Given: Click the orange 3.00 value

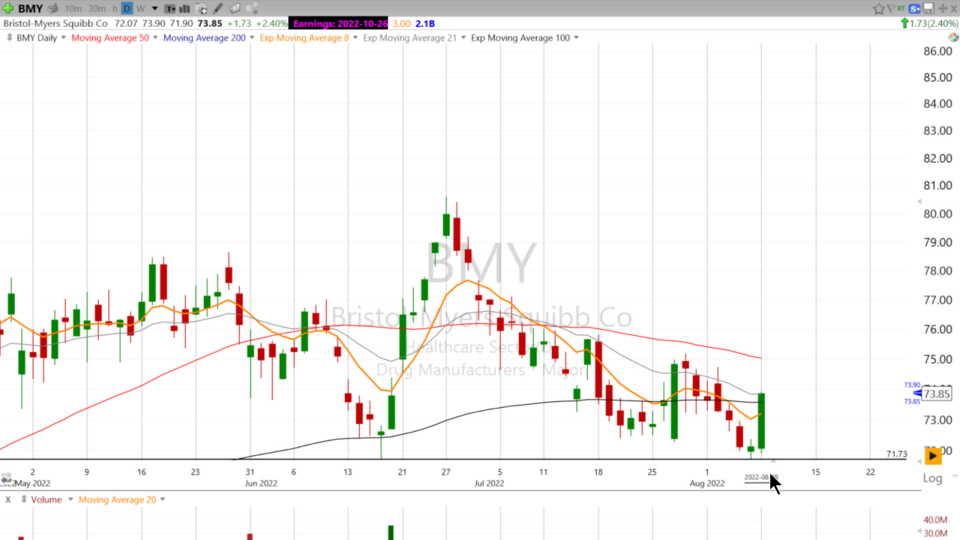Looking at the screenshot, I should [402, 23].
